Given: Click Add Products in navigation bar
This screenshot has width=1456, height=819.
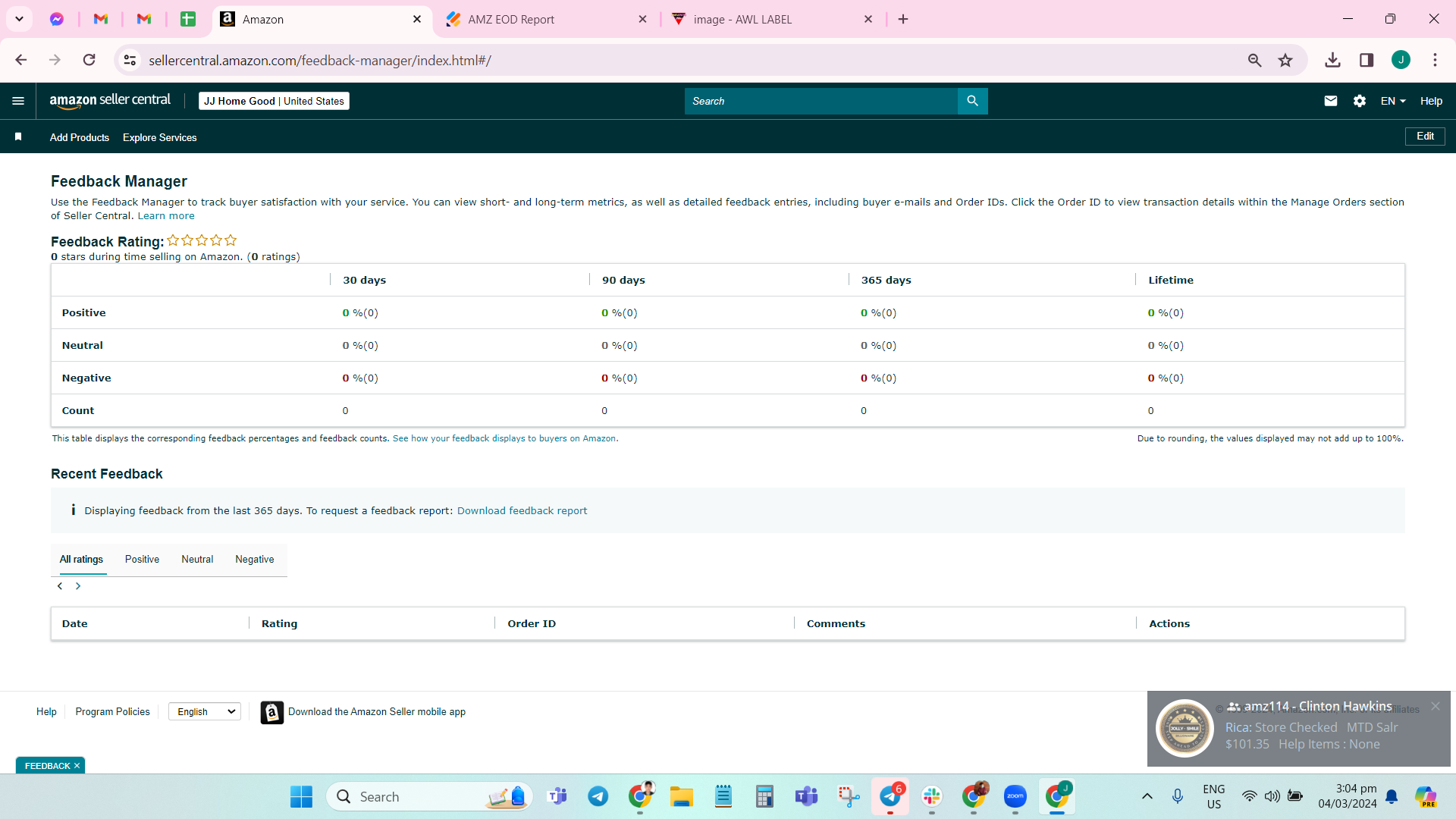Looking at the screenshot, I should (80, 137).
